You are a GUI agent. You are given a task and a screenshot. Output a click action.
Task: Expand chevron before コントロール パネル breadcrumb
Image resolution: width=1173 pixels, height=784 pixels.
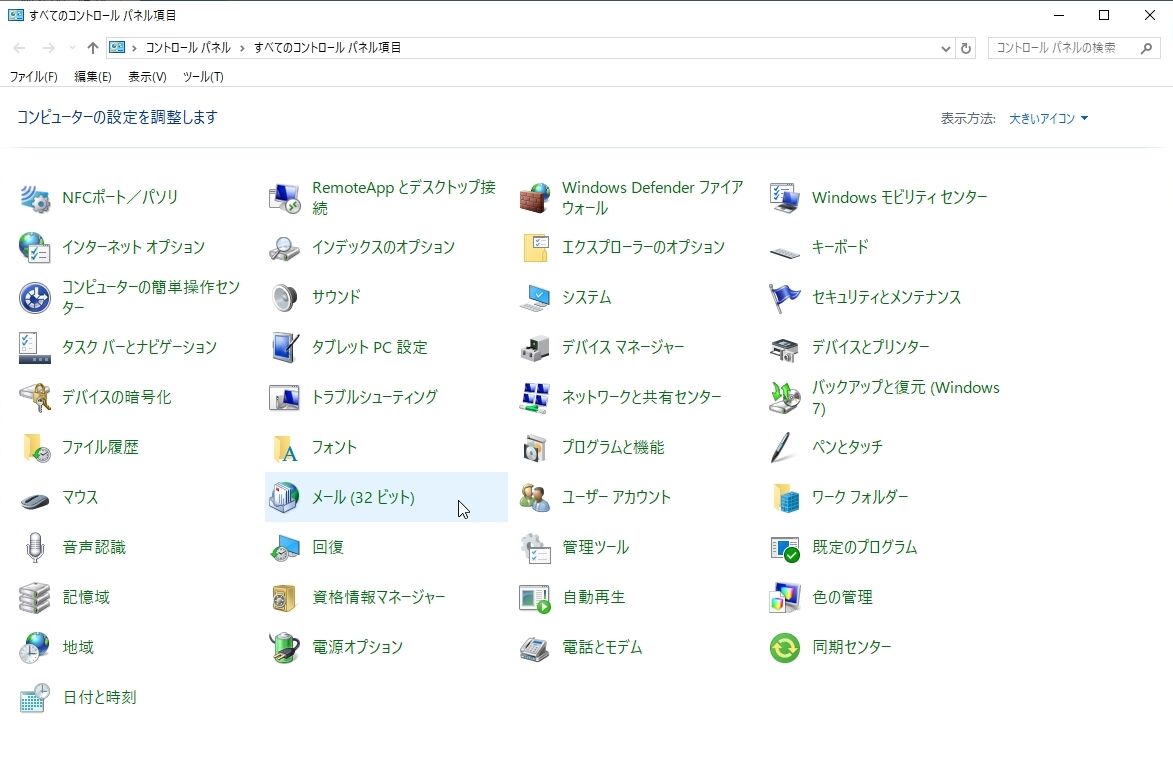(x=135, y=48)
